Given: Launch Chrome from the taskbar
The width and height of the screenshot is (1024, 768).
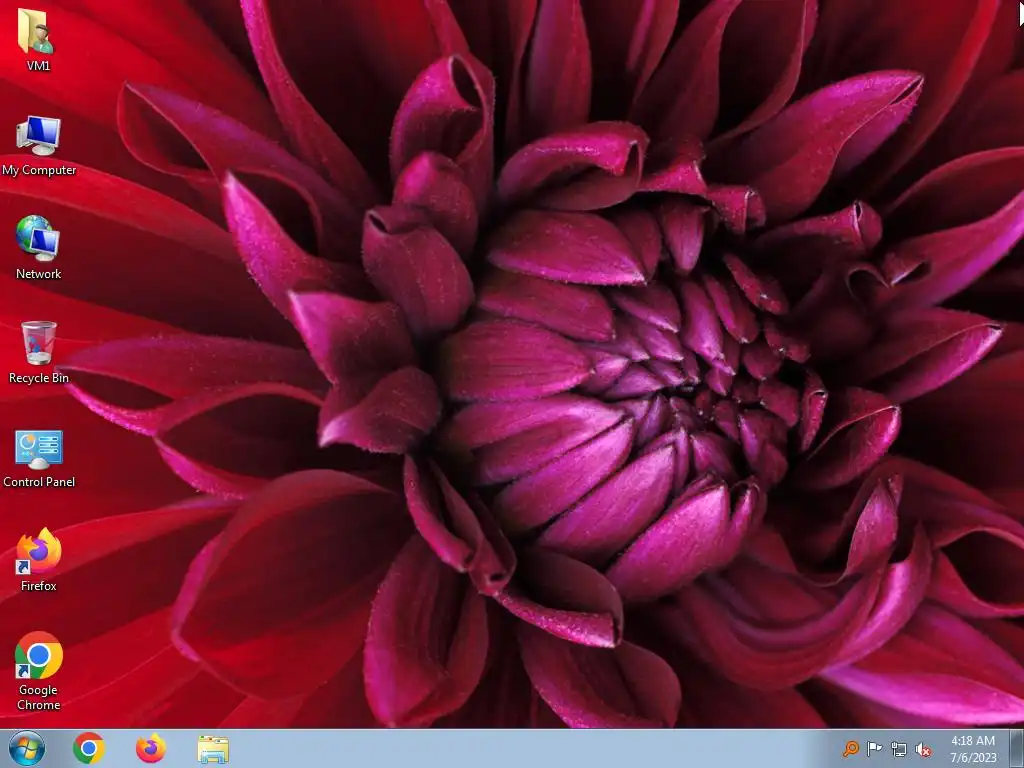Looking at the screenshot, I should (x=89, y=748).
